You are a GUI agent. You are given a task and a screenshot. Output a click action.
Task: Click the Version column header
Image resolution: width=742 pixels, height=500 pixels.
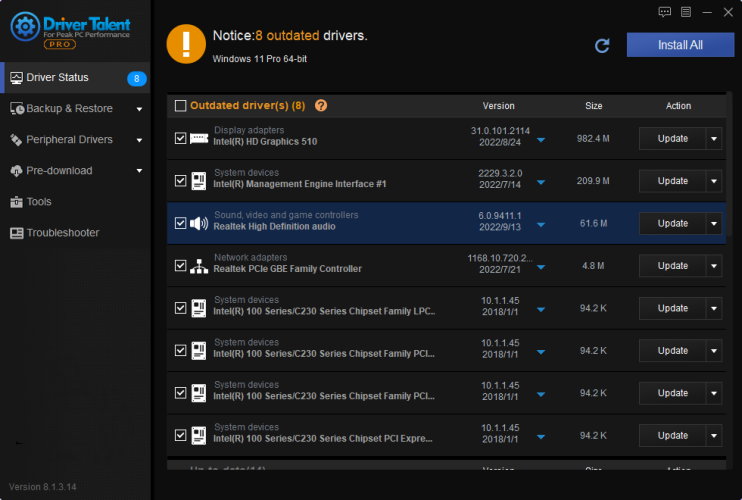[498, 106]
